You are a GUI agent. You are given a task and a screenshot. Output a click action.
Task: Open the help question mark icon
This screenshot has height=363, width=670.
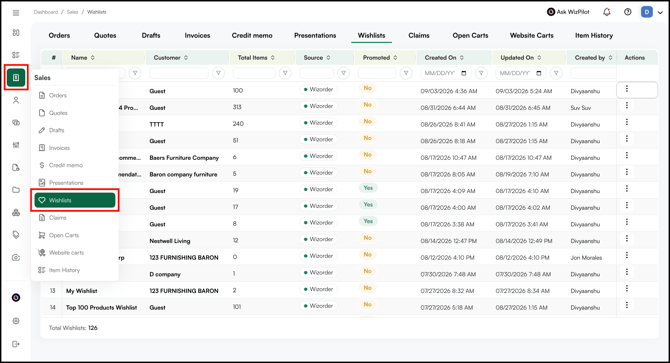click(627, 12)
